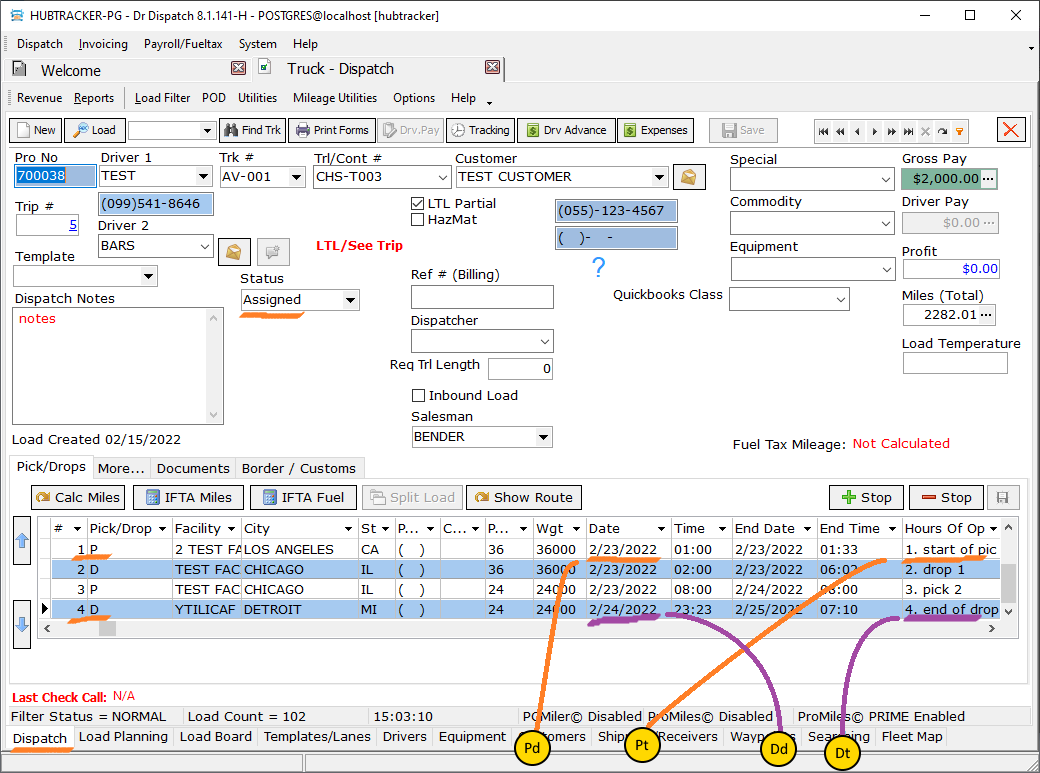Open Print Forms from the toolbar

(331, 130)
